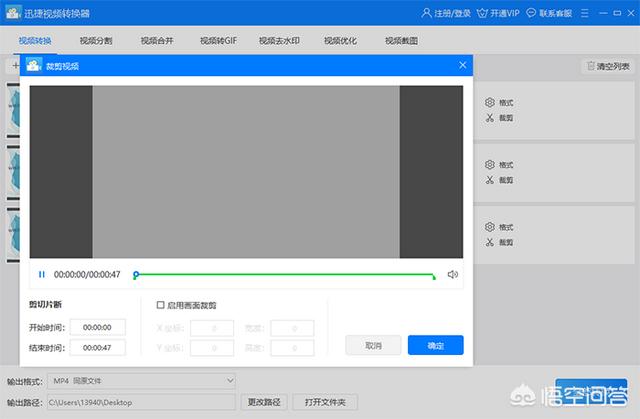
Task: Click the start handle on green timeline
Action: tap(136, 275)
